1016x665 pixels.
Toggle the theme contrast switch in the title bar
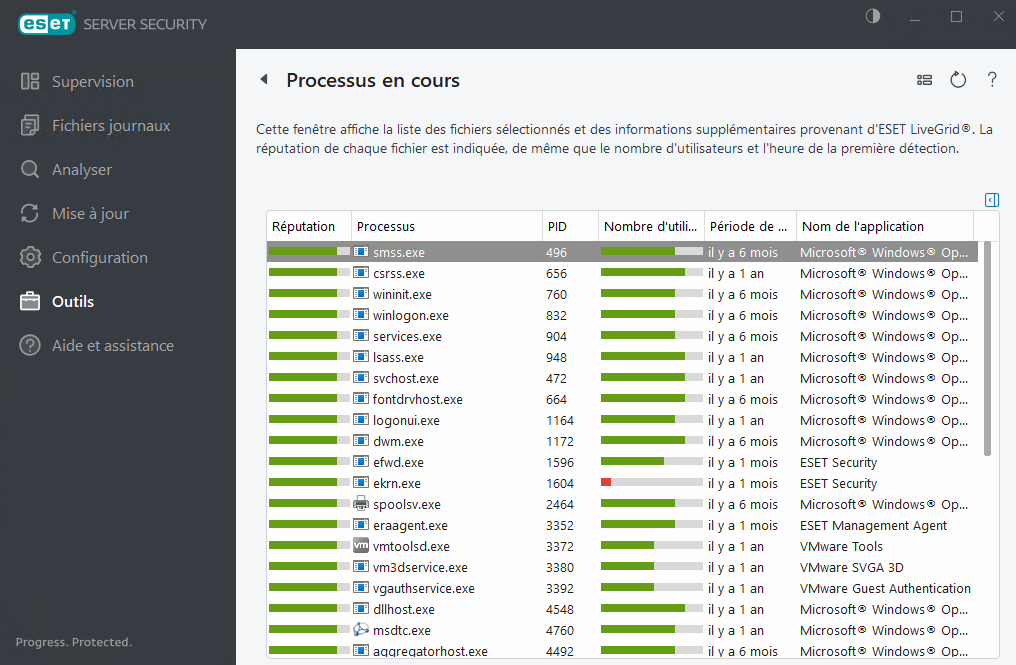tap(872, 16)
